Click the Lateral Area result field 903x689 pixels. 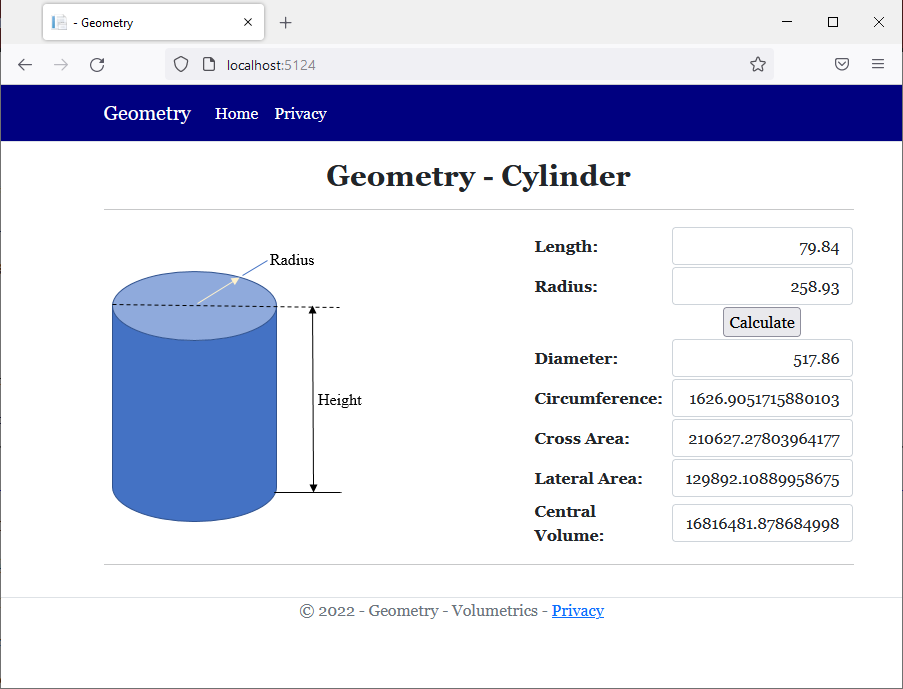tap(762, 478)
